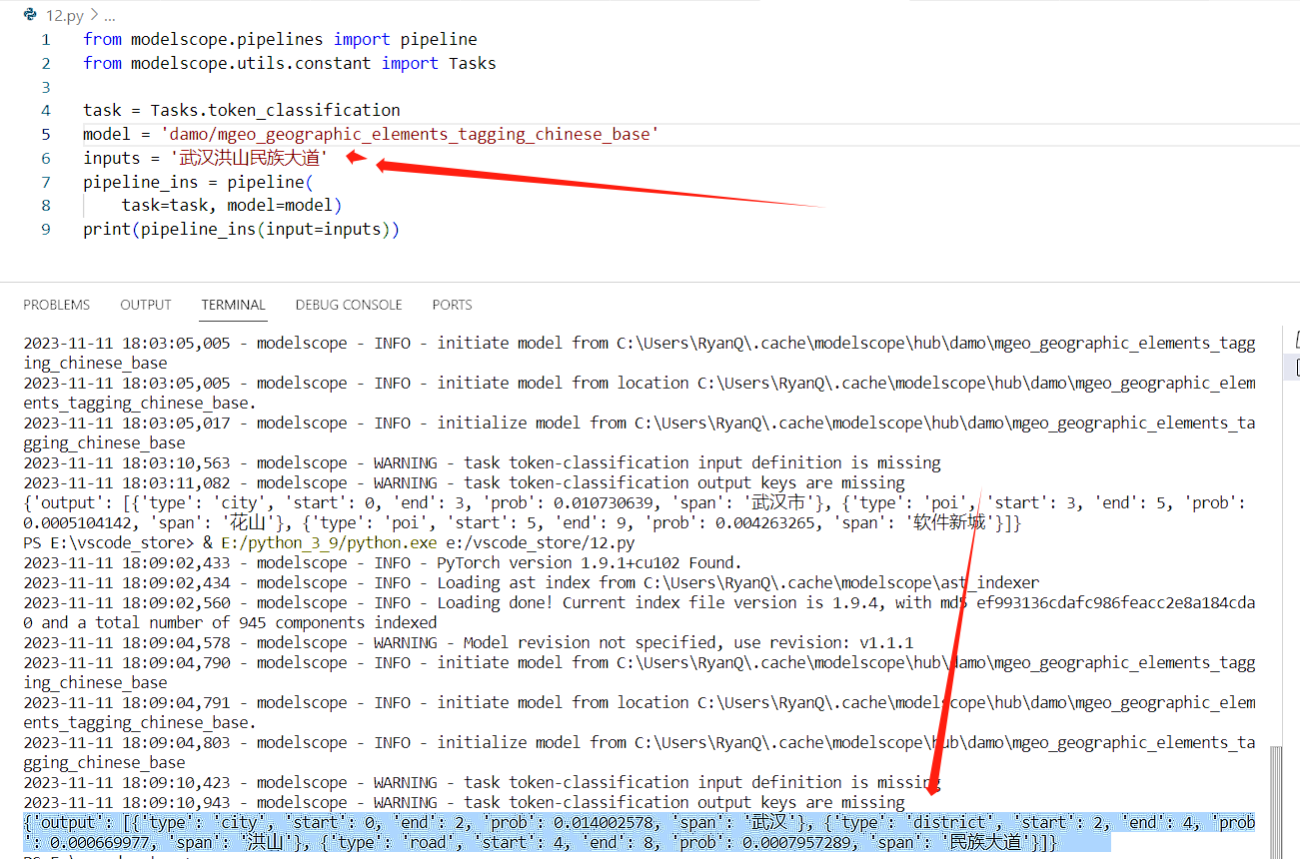Click the highlighted output span '民族大道'
The width and height of the screenshot is (1300, 859).
click(x=986, y=843)
